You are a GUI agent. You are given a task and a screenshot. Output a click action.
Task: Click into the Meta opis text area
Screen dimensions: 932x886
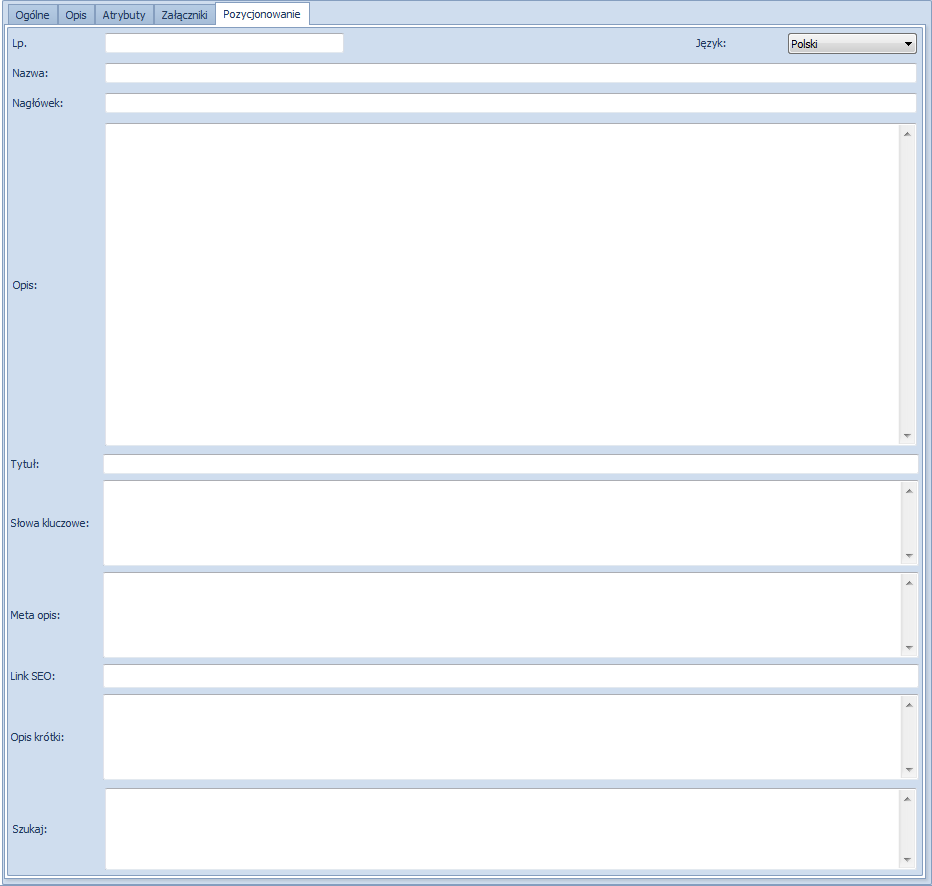[502, 615]
